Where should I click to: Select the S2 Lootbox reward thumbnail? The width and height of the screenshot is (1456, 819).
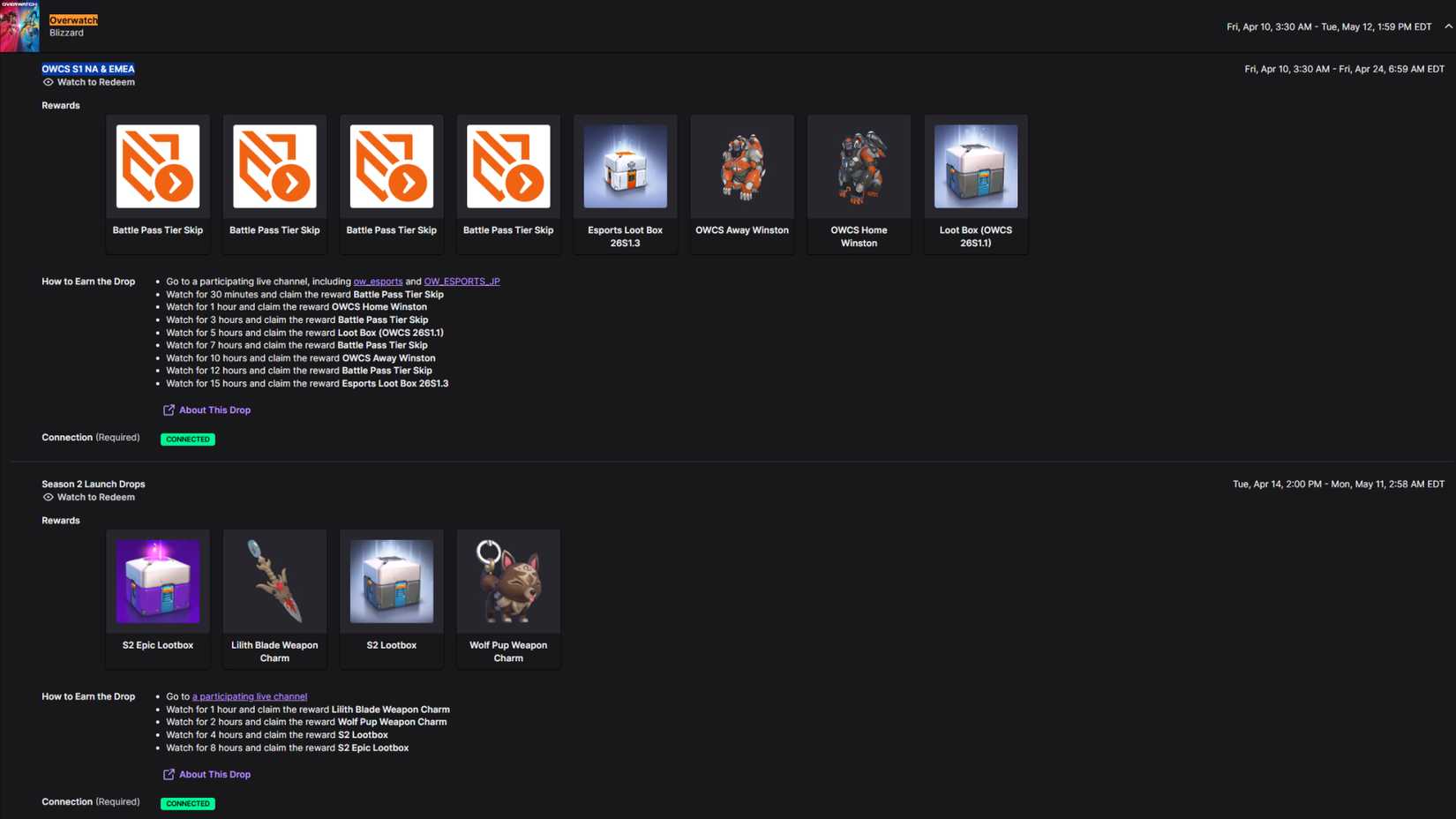pyautogui.click(x=391, y=581)
